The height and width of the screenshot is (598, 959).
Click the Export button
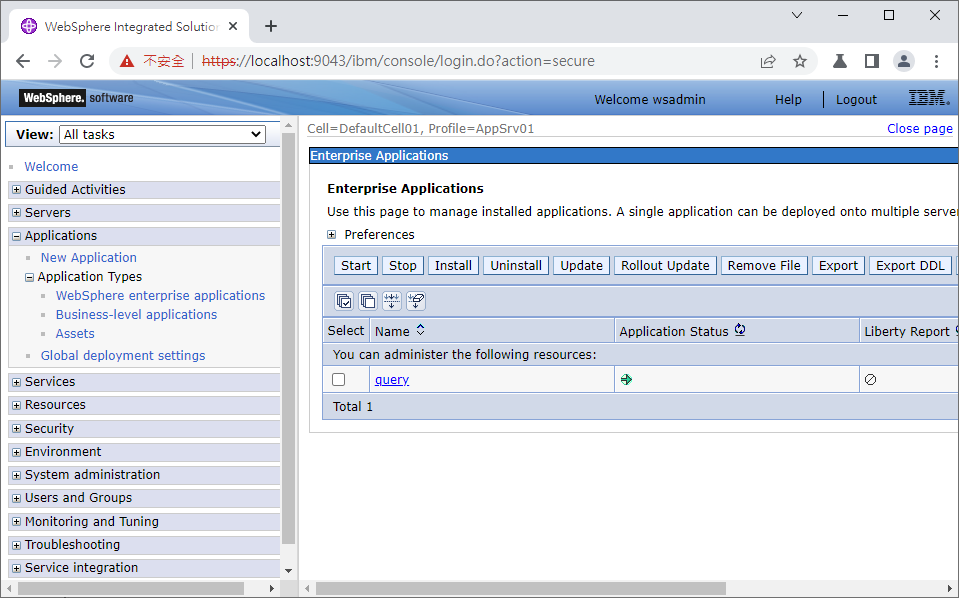(838, 265)
